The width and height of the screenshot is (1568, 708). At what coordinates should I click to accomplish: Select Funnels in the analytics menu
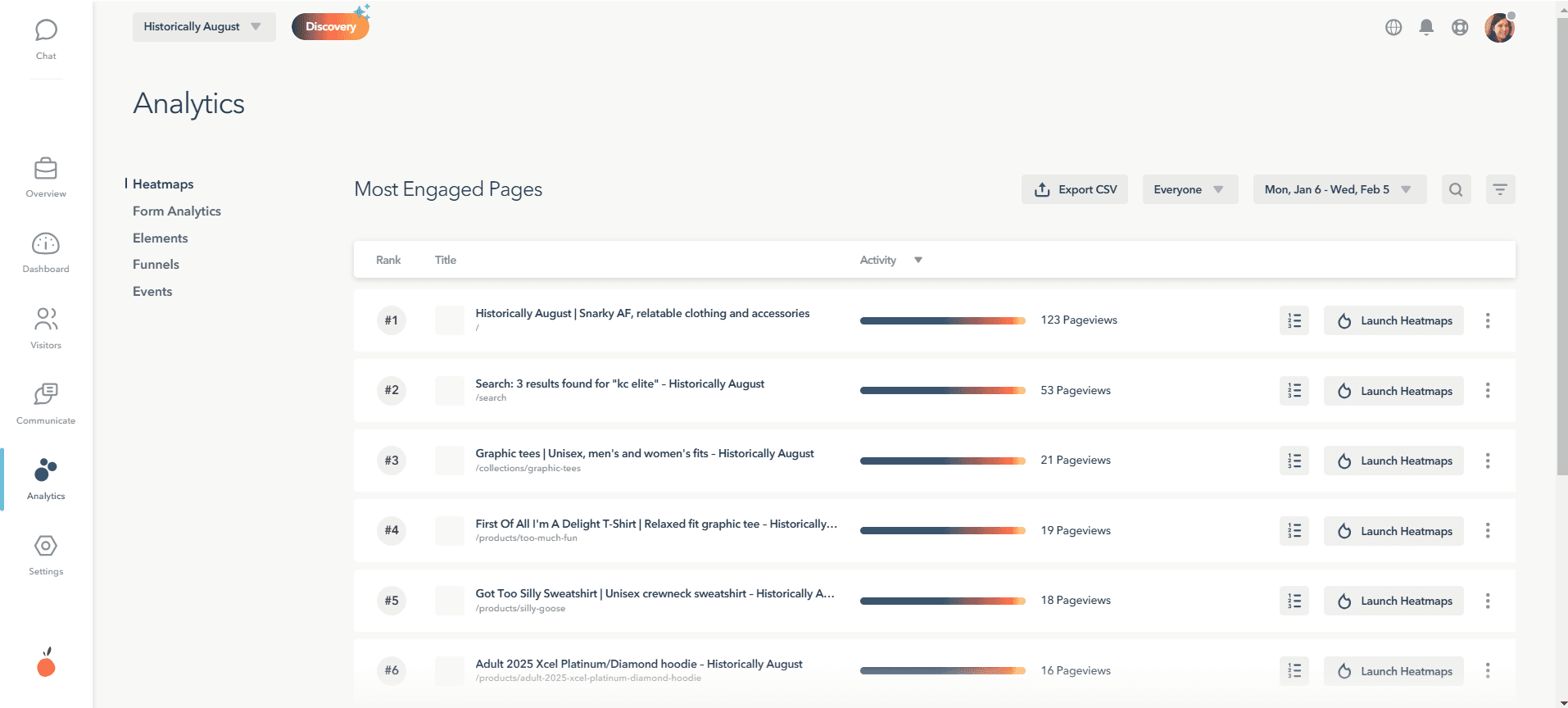(156, 264)
